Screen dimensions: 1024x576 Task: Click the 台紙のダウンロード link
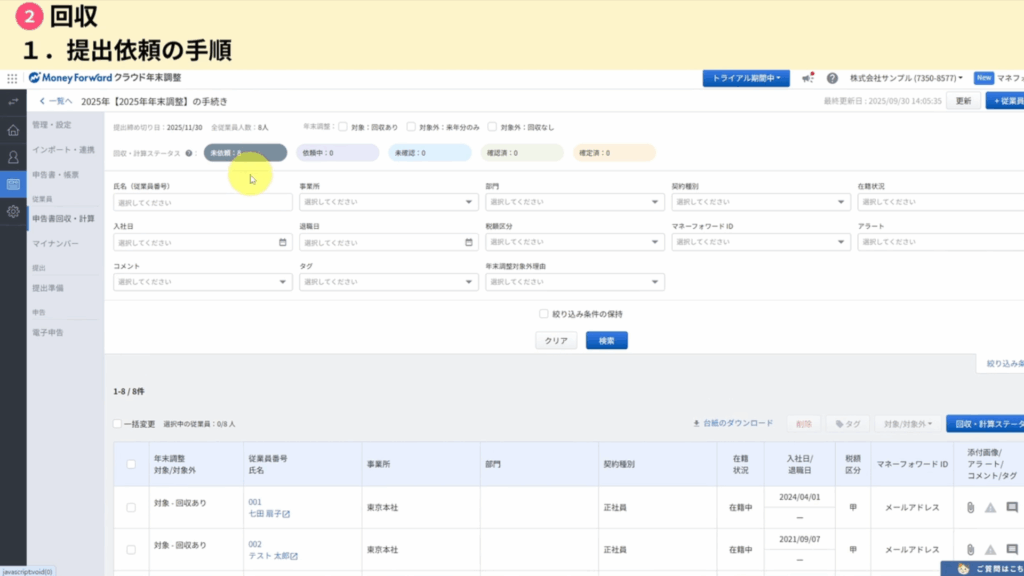click(733, 423)
